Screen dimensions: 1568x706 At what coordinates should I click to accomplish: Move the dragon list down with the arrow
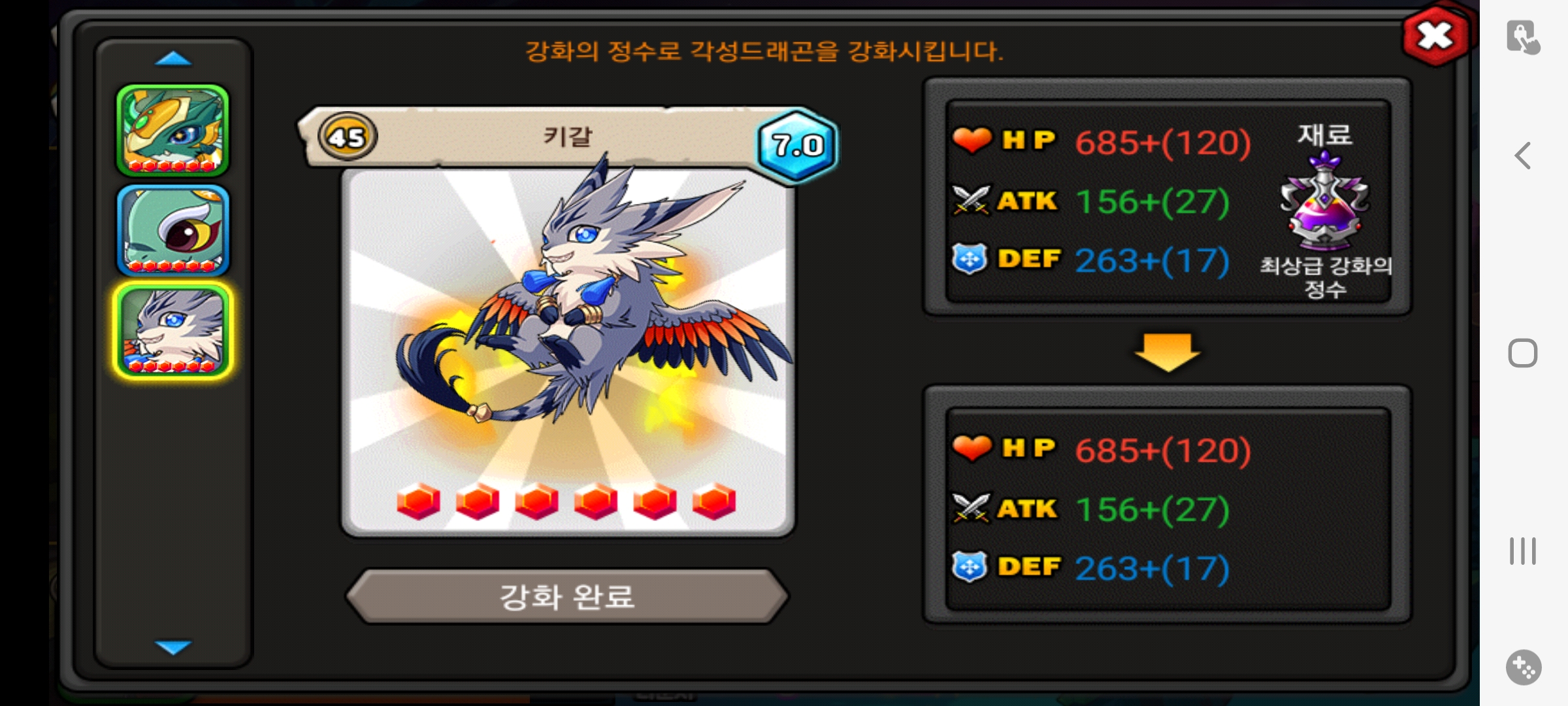click(173, 647)
